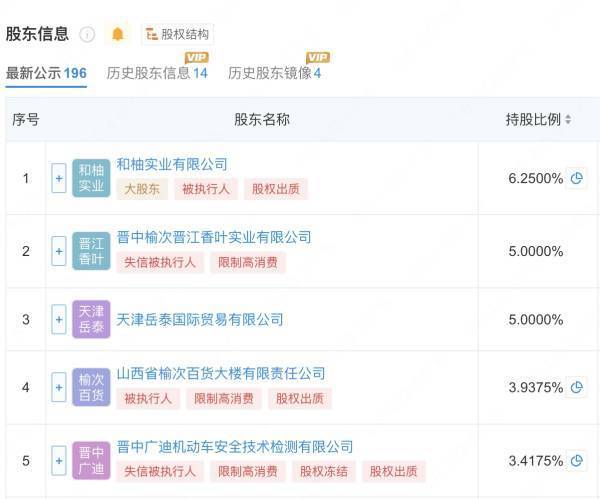Sort by 持股比例 column arrows
This screenshot has height=499, width=600.
pos(568,119)
